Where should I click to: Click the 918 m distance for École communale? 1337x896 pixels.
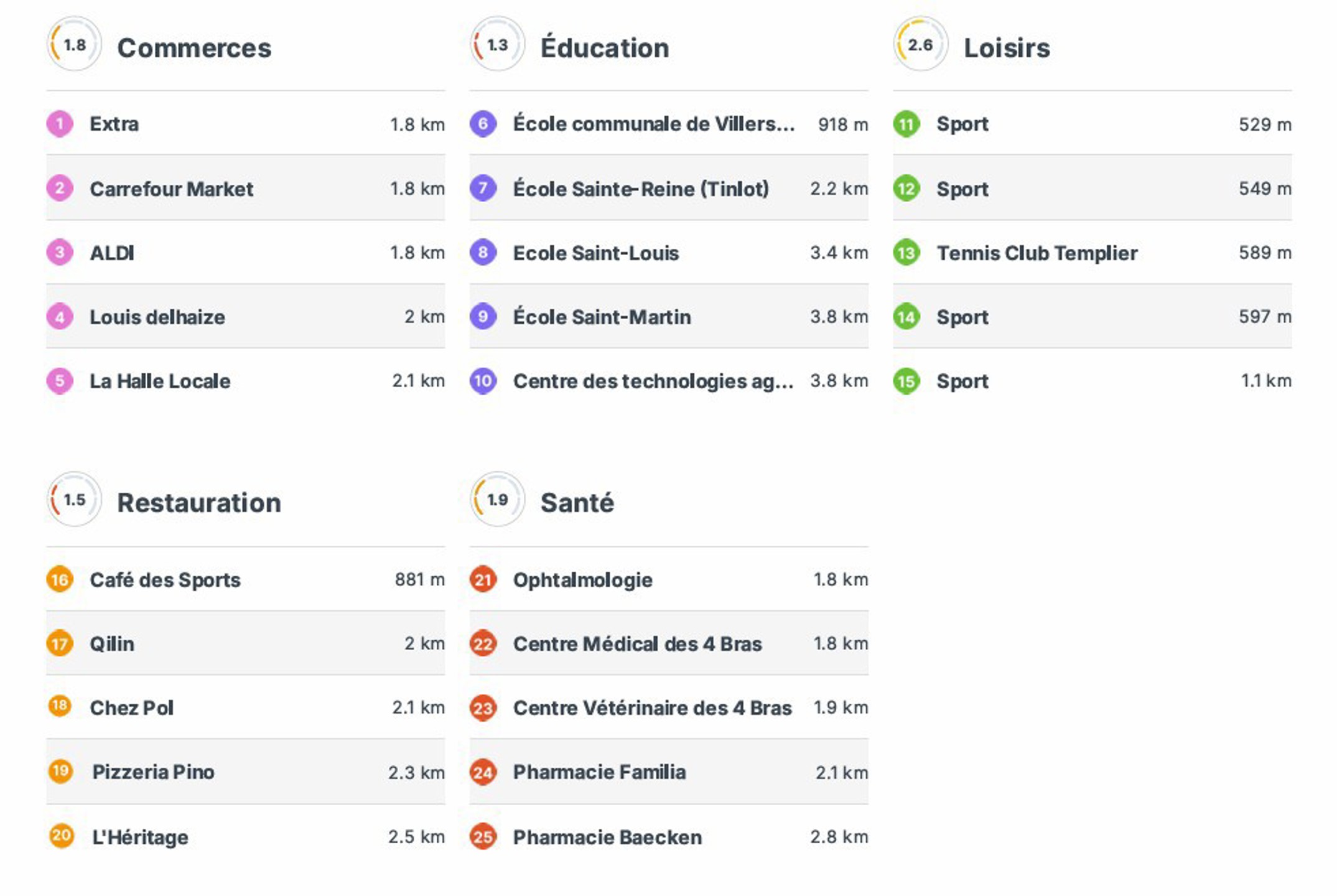pos(842,124)
